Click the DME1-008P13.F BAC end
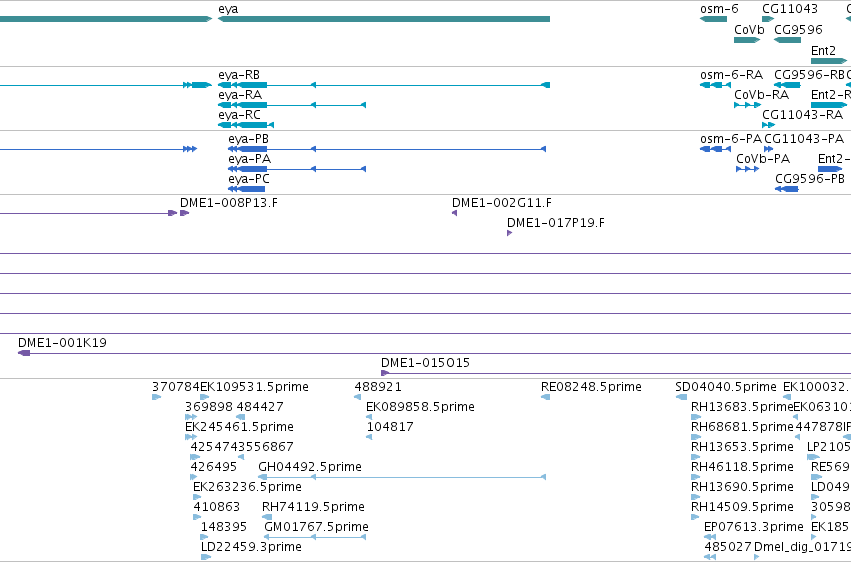Screen dimensions: 851x562 [185, 213]
